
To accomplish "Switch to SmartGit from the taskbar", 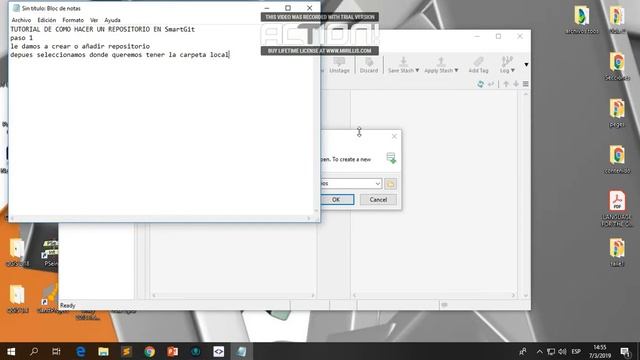I will 219,351.
